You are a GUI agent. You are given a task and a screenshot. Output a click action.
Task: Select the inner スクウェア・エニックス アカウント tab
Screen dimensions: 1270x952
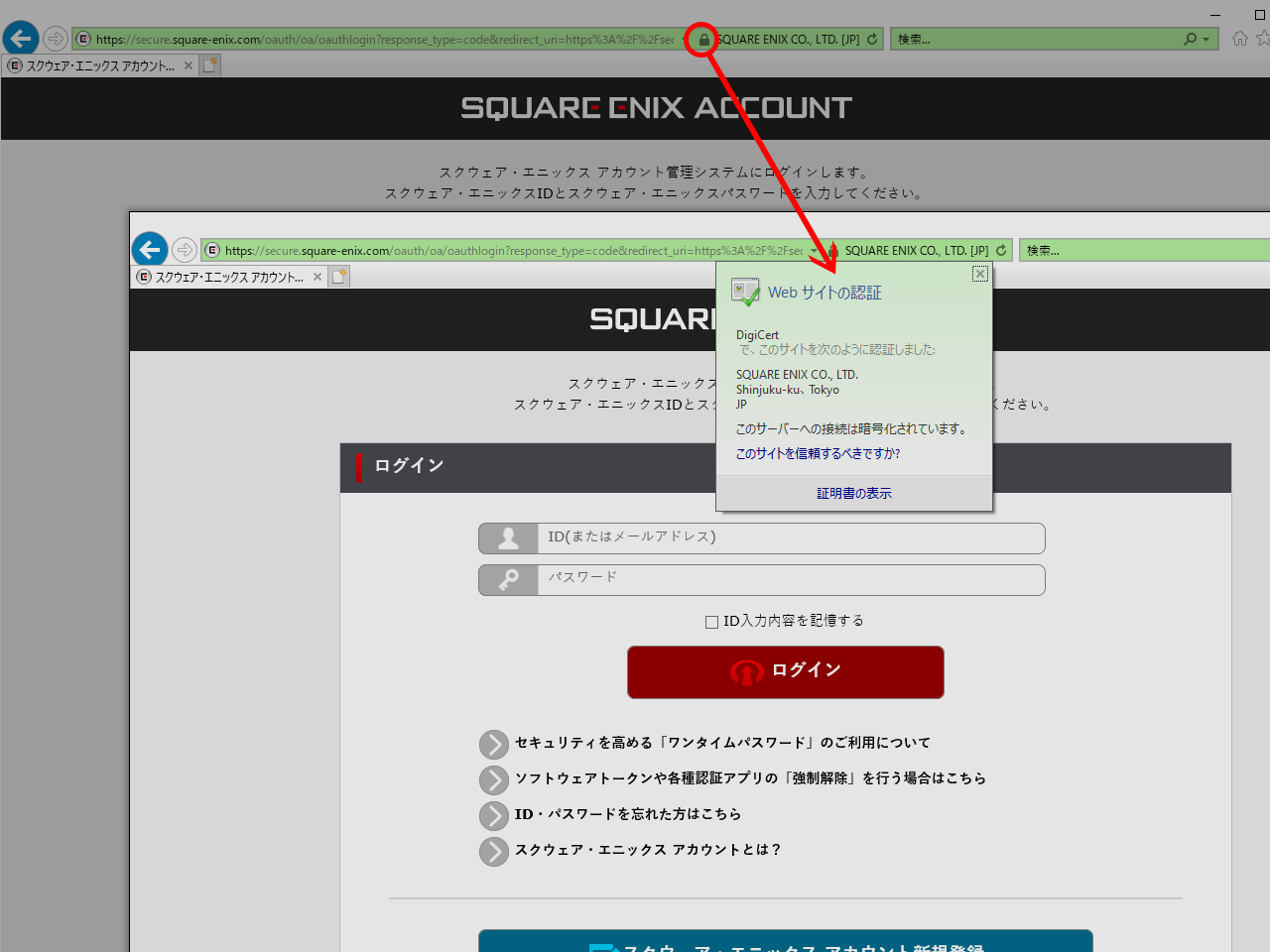(x=229, y=277)
